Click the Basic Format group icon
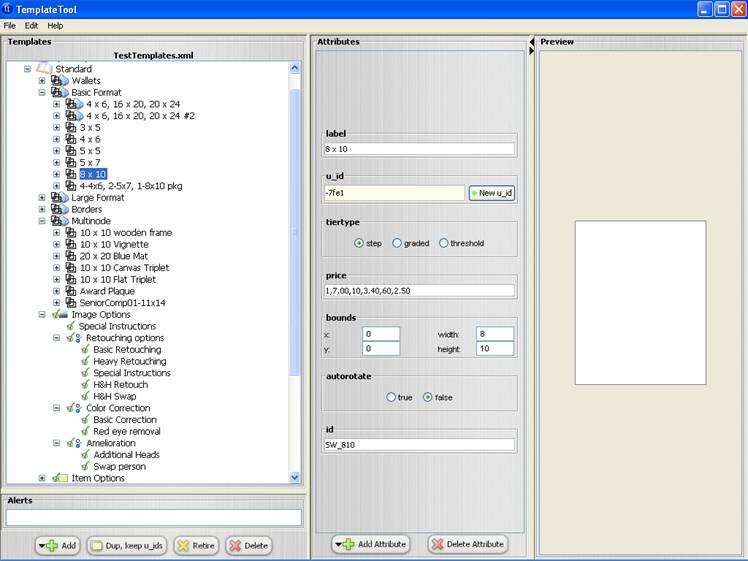 click(x=60, y=92)
